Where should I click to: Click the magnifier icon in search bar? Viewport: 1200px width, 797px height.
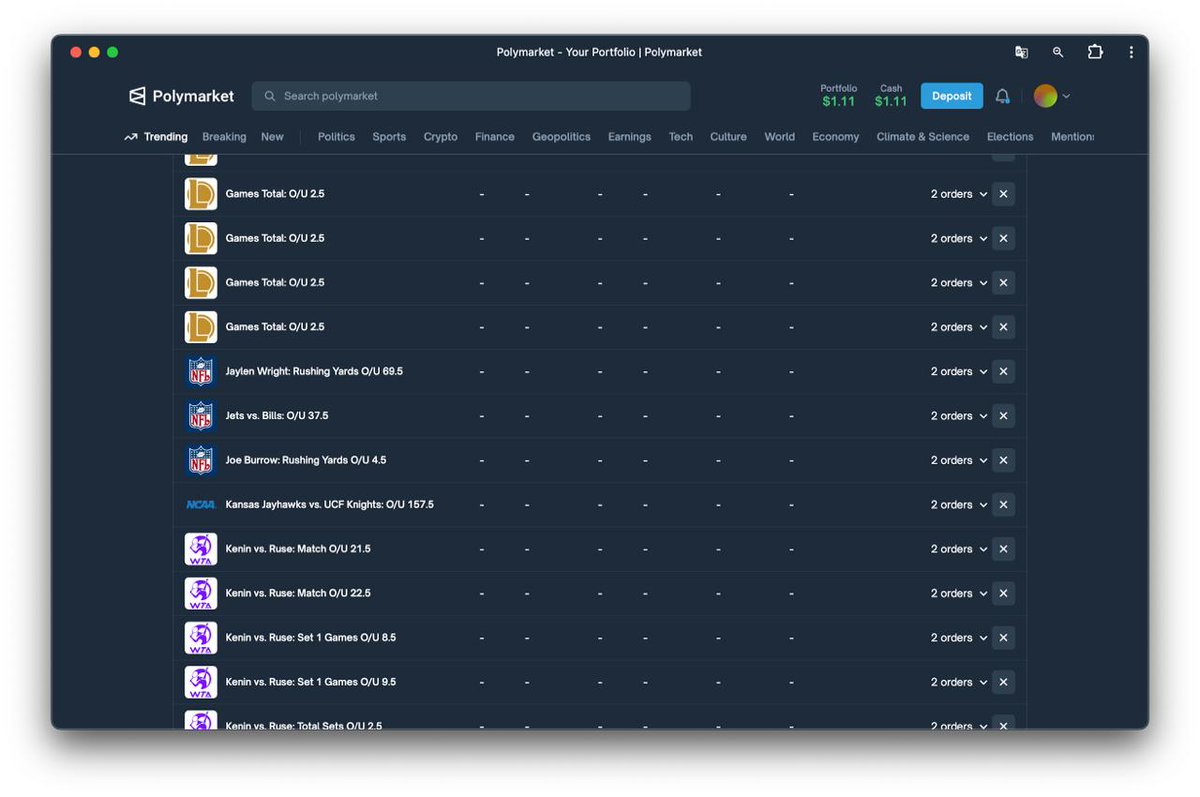click(270, 96)
